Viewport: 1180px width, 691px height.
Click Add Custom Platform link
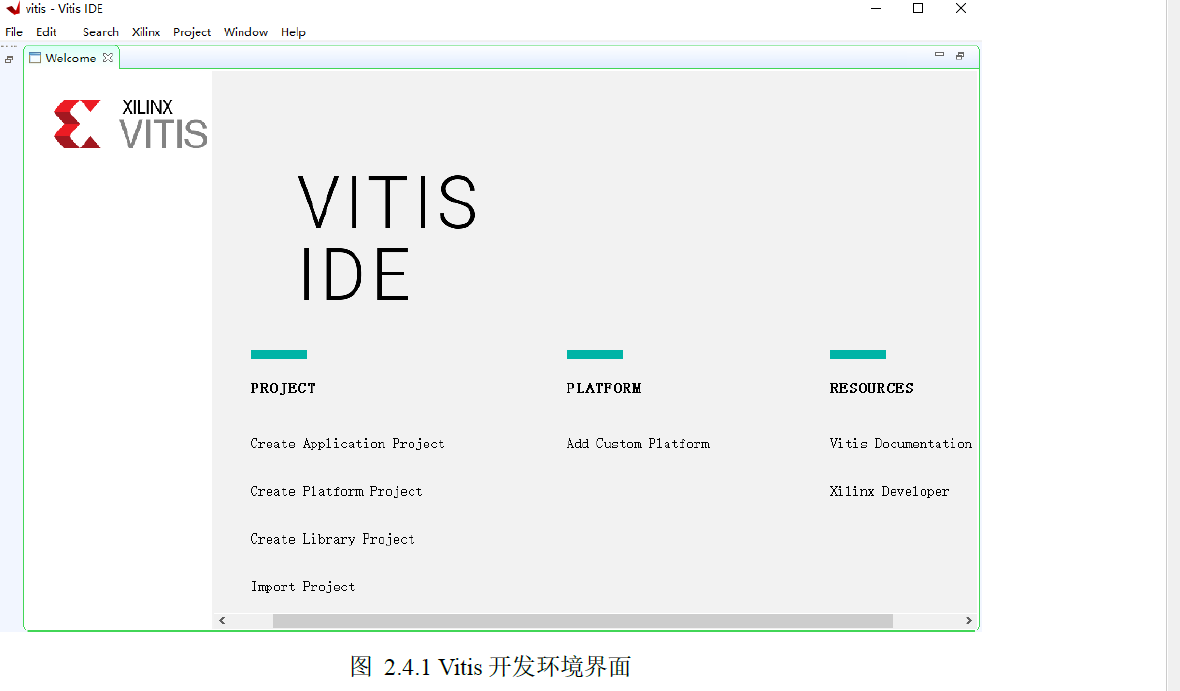point(637,443)
